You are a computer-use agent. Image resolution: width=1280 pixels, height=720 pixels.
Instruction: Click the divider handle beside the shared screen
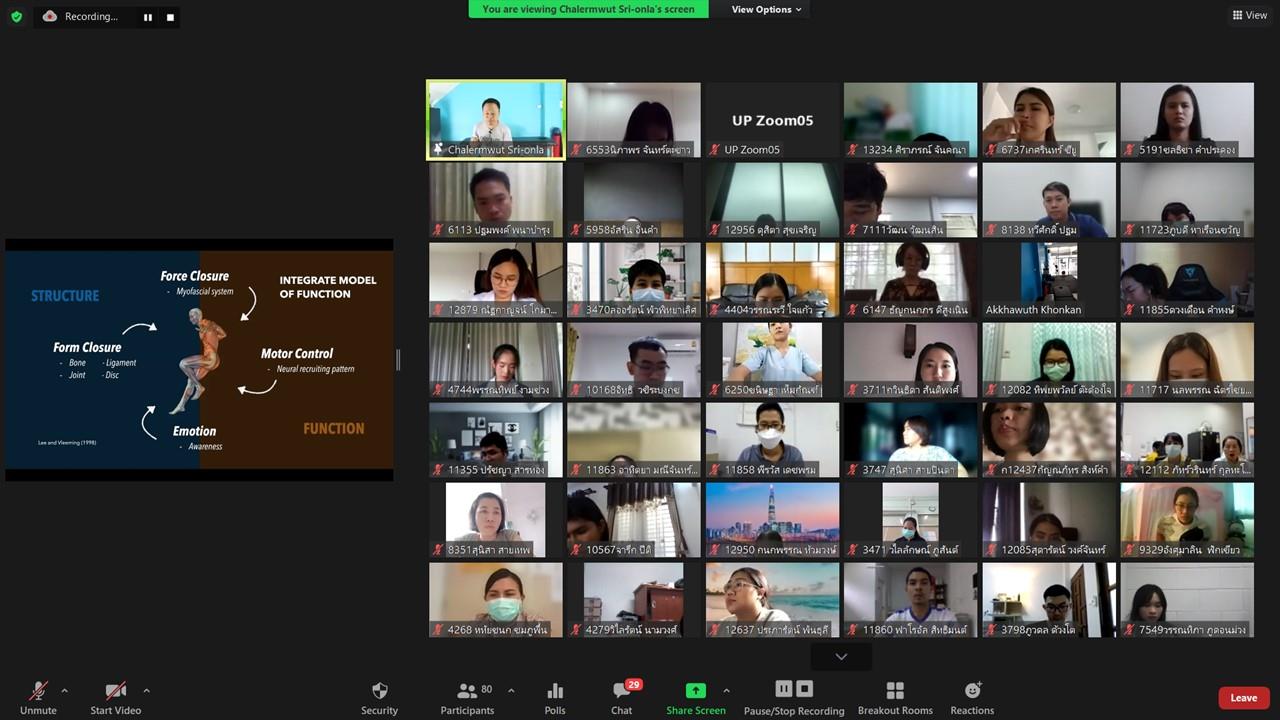(398, 360)
